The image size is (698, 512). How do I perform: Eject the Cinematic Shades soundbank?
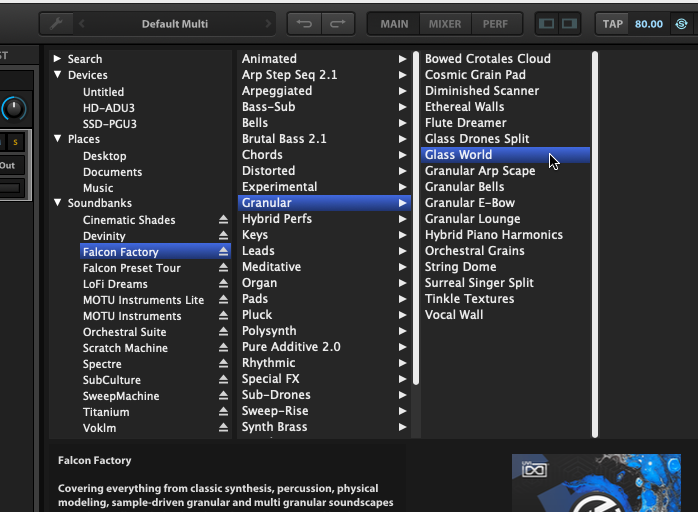[x=223, y=219]
